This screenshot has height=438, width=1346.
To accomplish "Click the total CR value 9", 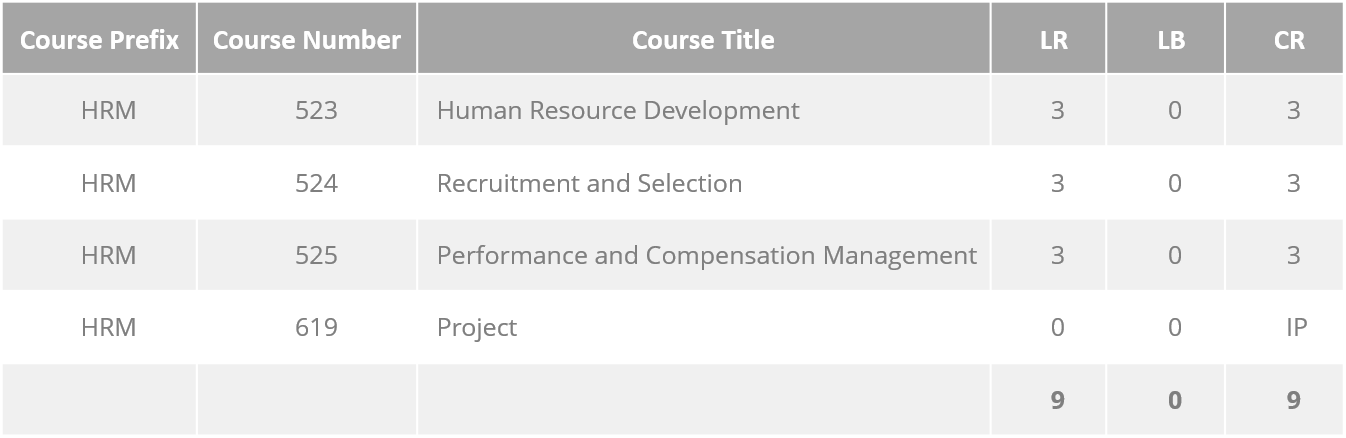I will [x=1293, y=400].
